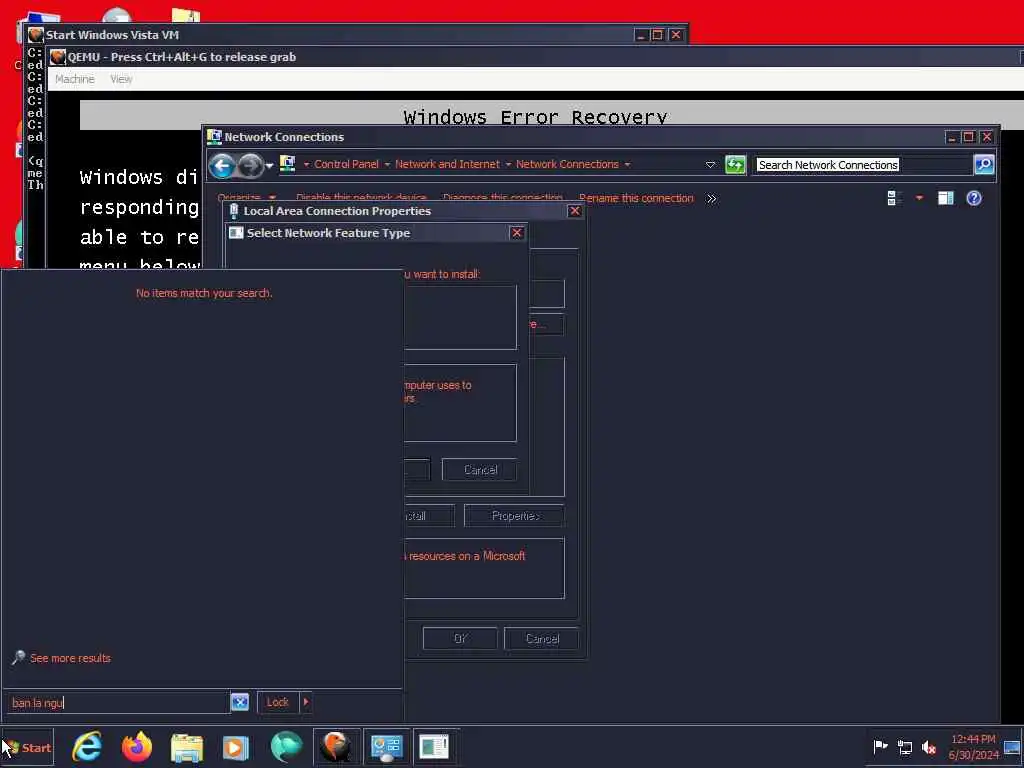Click the QEMU window title icon
This screenshot has width=1024, height=768.
pyautogui.click(x=57, y=57)
